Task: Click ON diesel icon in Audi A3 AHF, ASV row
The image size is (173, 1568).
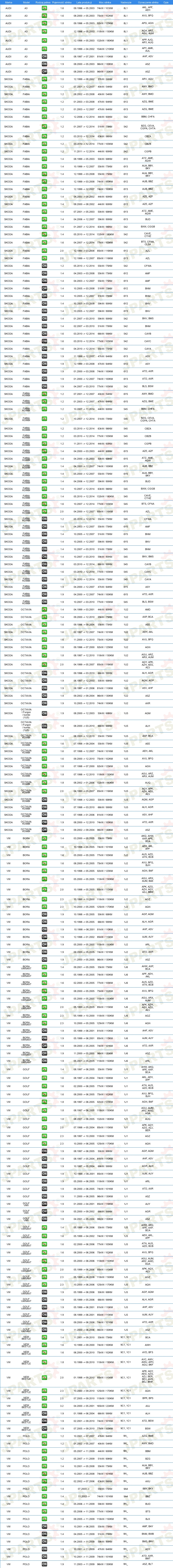Action: pyautogui.click(x=44, y=56)
